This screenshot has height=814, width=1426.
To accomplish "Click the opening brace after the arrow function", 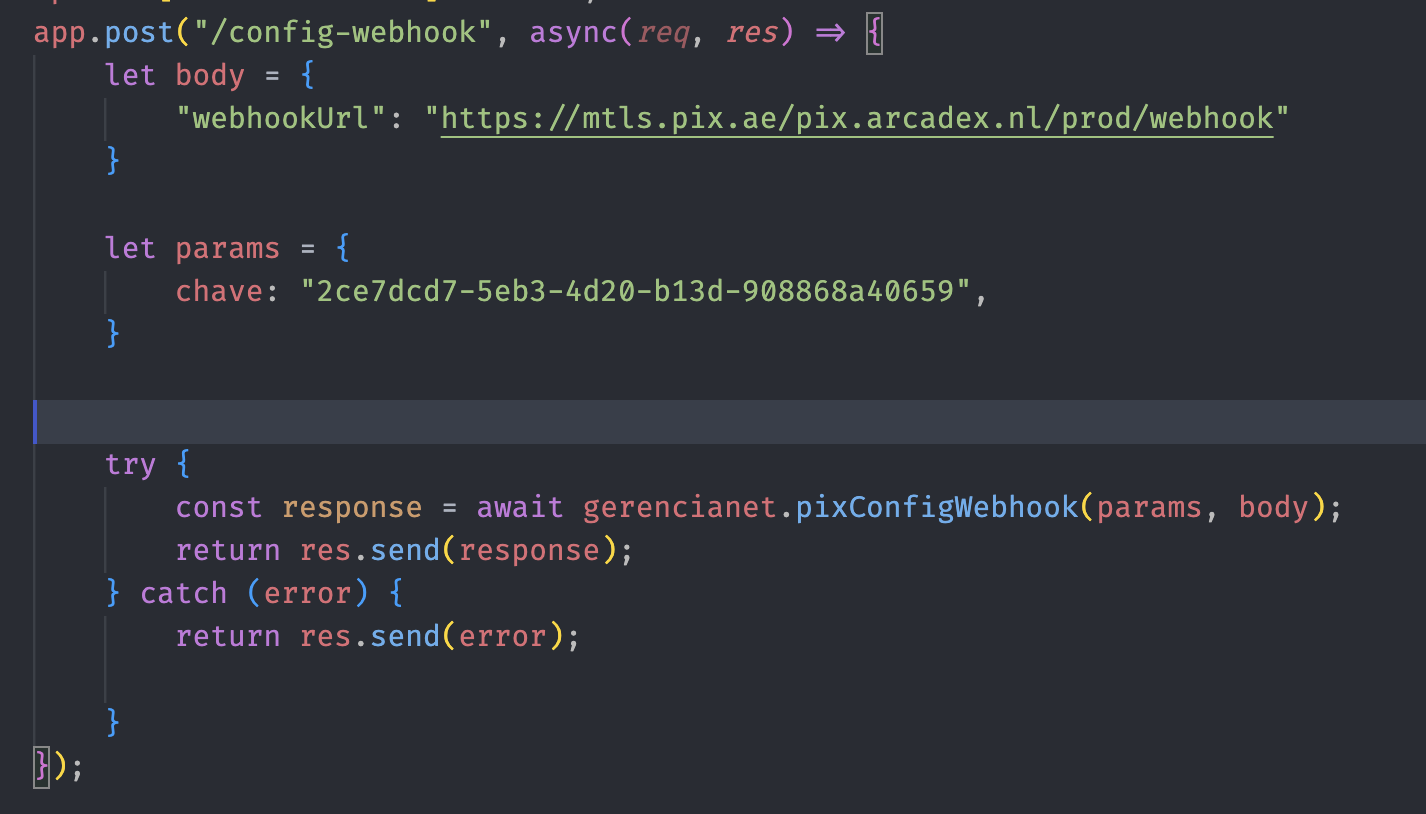I will [x=873, y=33].
